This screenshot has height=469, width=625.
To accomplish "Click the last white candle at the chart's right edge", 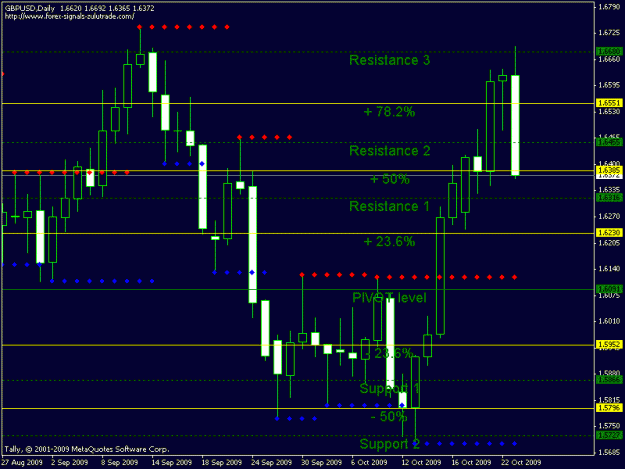I will click(x=515, y=125).
